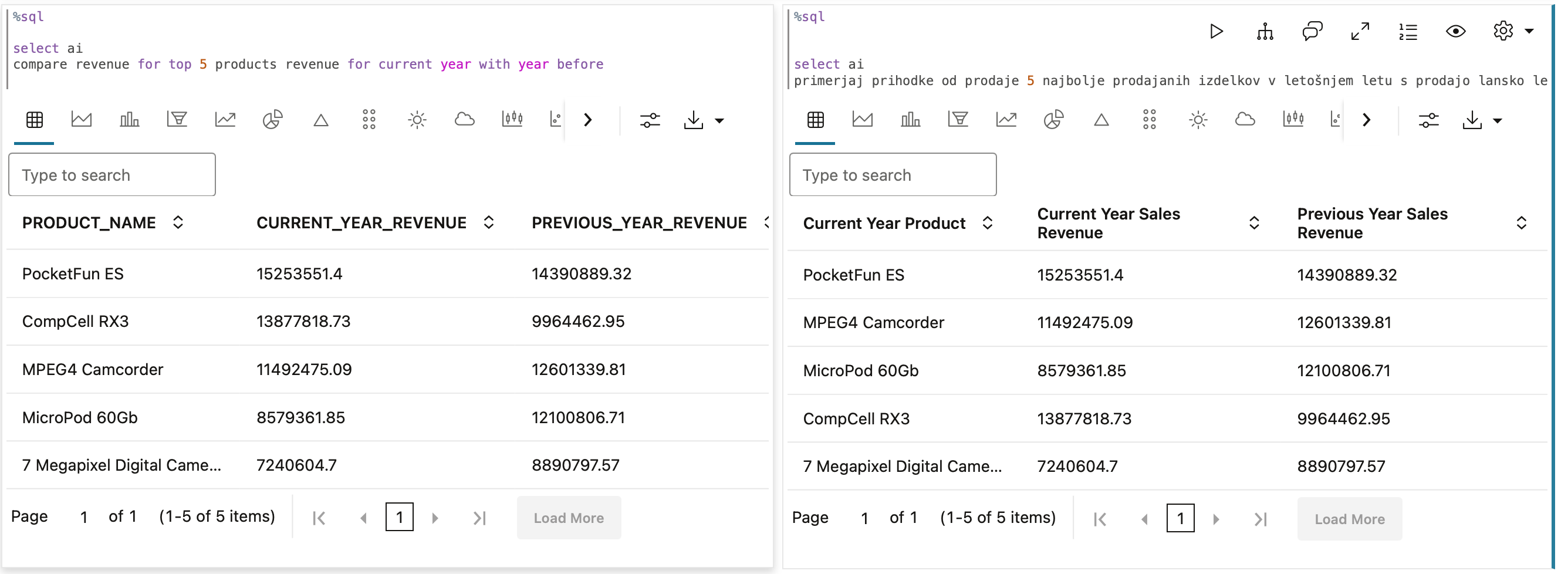Select table view icon in left panel
Screen dimensions: 1568x574
click(x=35, y=120)
